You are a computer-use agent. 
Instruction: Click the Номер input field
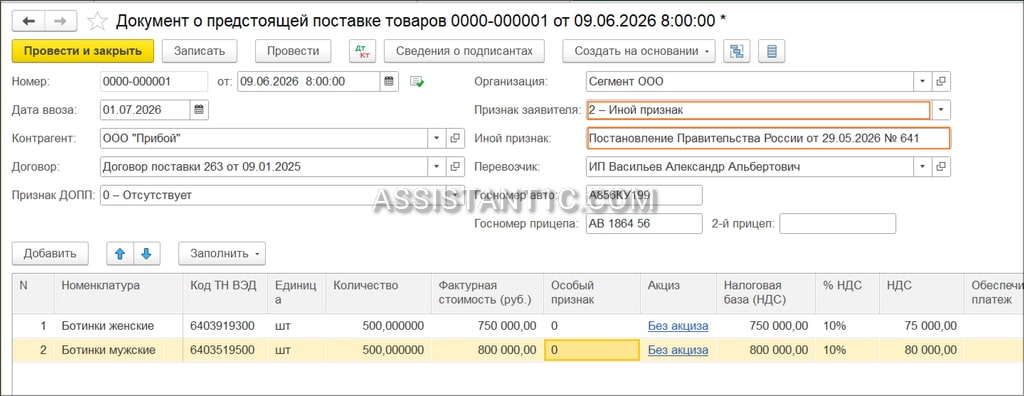pos(154,82)
